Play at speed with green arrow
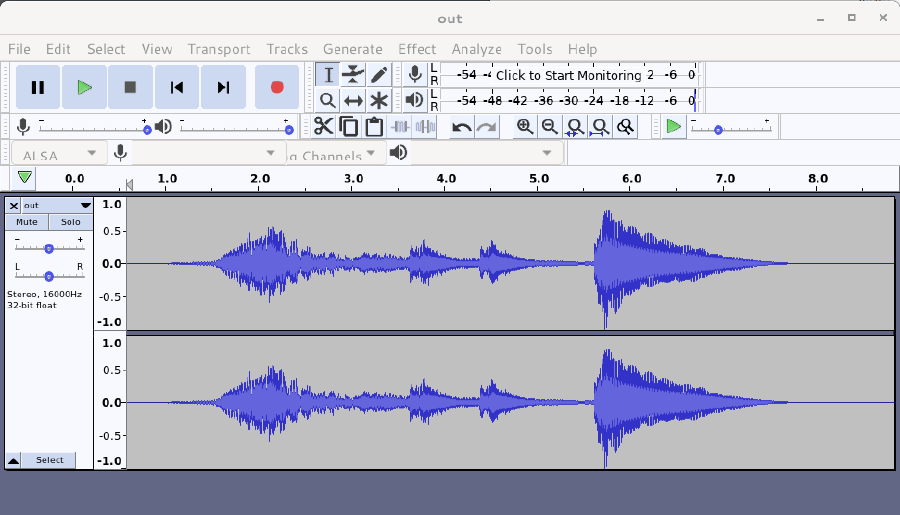 (673, 126)
